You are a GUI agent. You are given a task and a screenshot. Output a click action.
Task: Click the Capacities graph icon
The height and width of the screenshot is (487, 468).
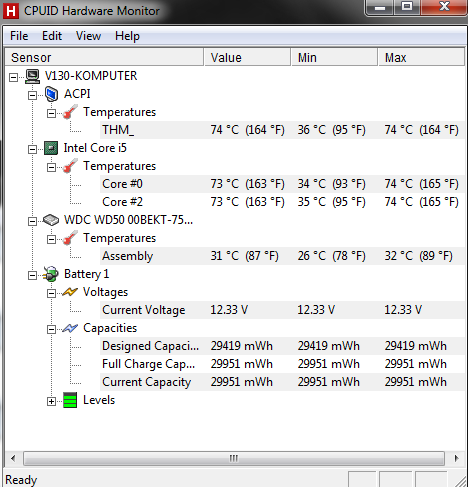click(70, 328)
